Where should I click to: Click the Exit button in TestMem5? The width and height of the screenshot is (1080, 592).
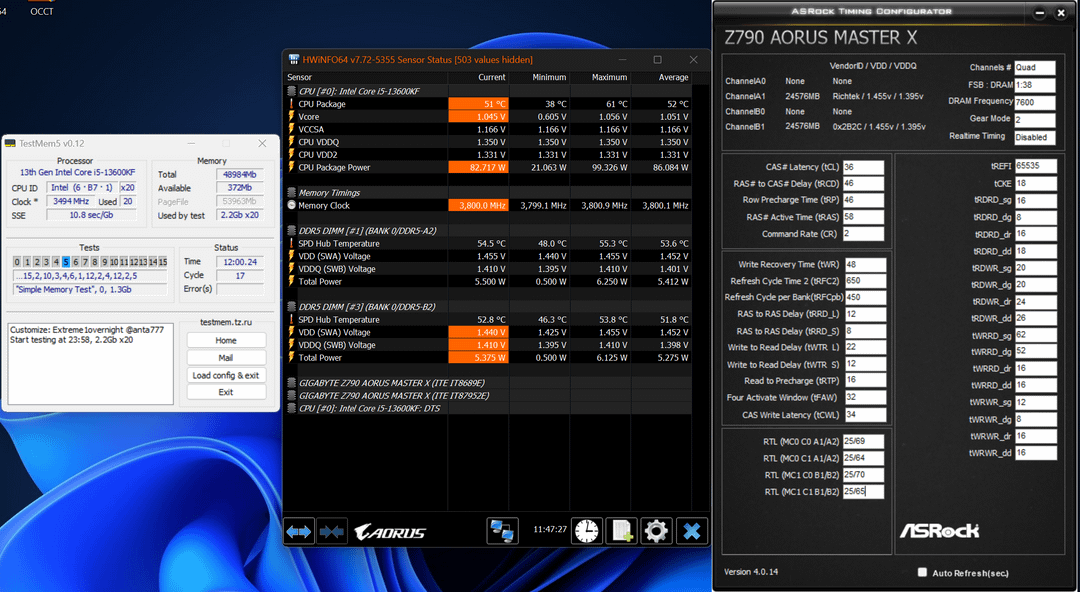[226, 392]
